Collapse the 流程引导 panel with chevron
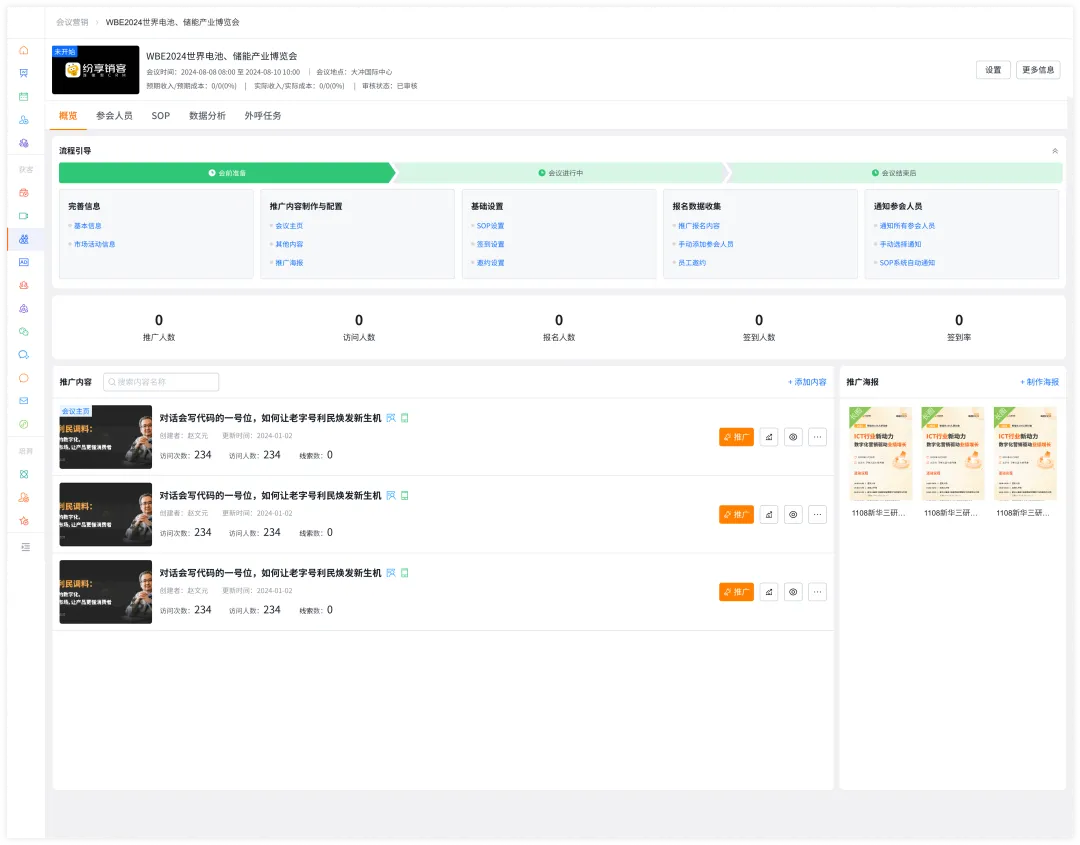Image resolution: width=1080 pixels, height=845 pixels. [x=1055, y=151]
